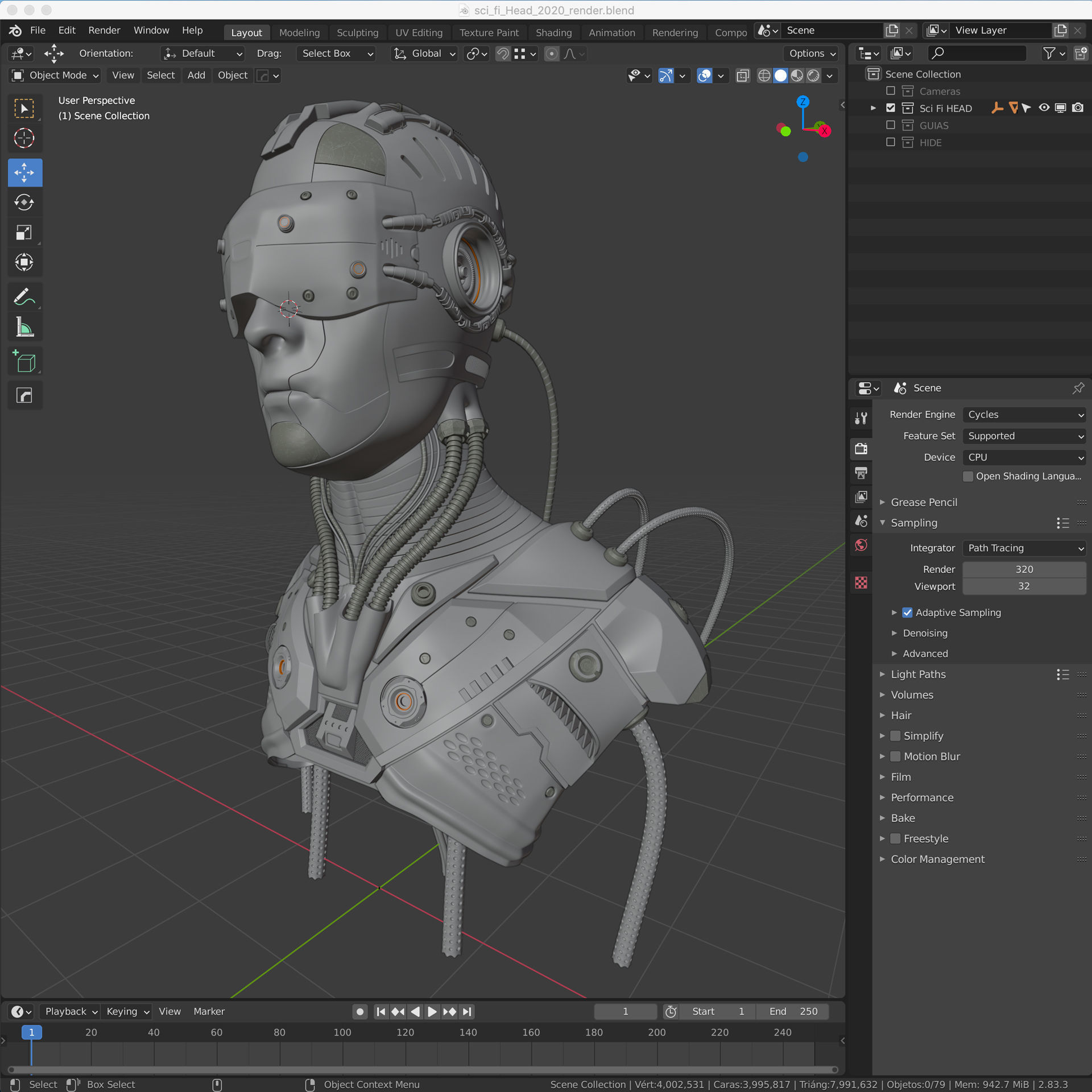This screenshot has width=1092, height=1092.
Task: Open the View Layer properties tab
Action: 861,497
